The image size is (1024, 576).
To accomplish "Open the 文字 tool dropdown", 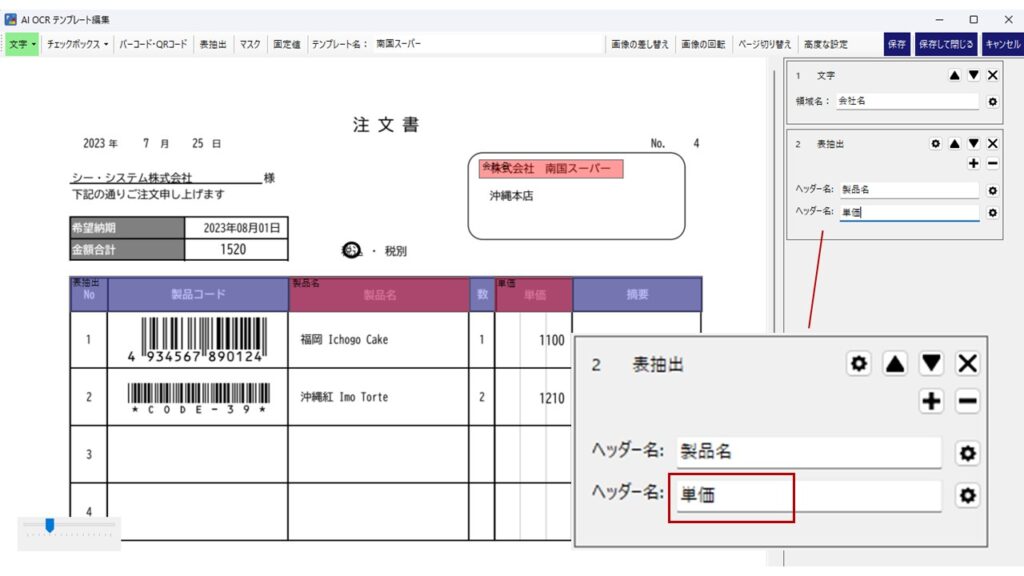I will 22,44.
